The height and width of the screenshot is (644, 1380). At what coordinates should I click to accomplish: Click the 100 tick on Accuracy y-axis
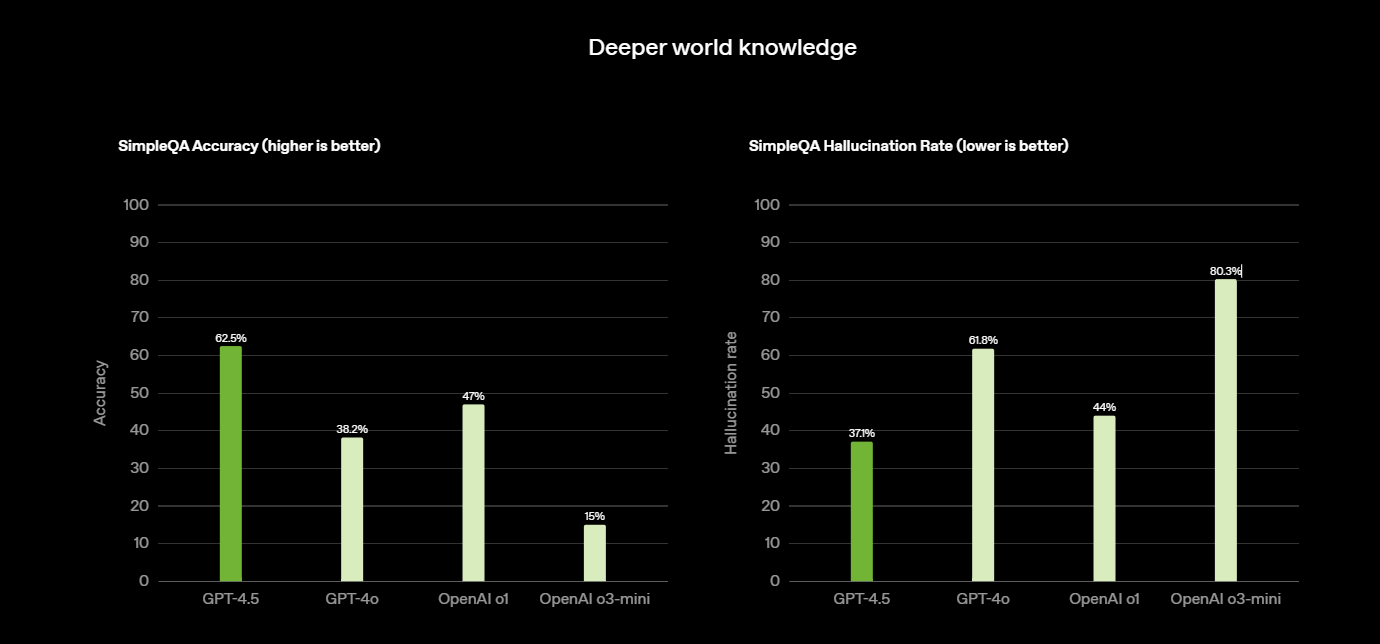point(136,205)
